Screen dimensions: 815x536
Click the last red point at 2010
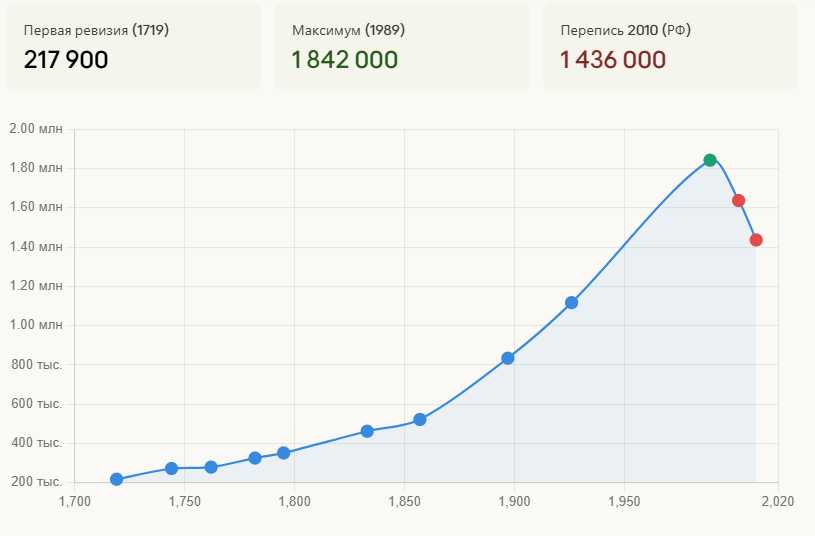pos(756,240)
